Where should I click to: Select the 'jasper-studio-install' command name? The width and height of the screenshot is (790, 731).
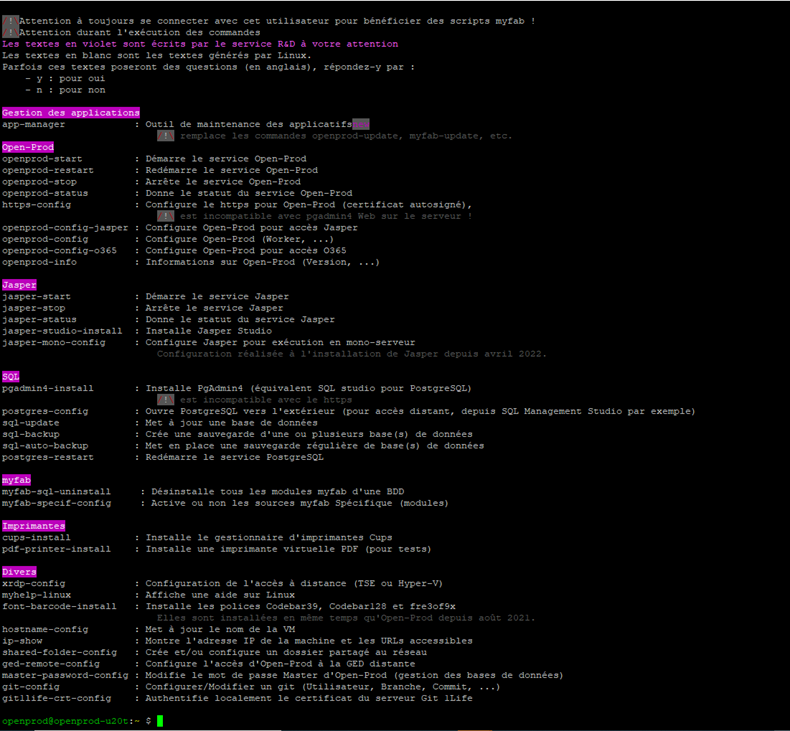pyautogui.click(x=62, y=331)
